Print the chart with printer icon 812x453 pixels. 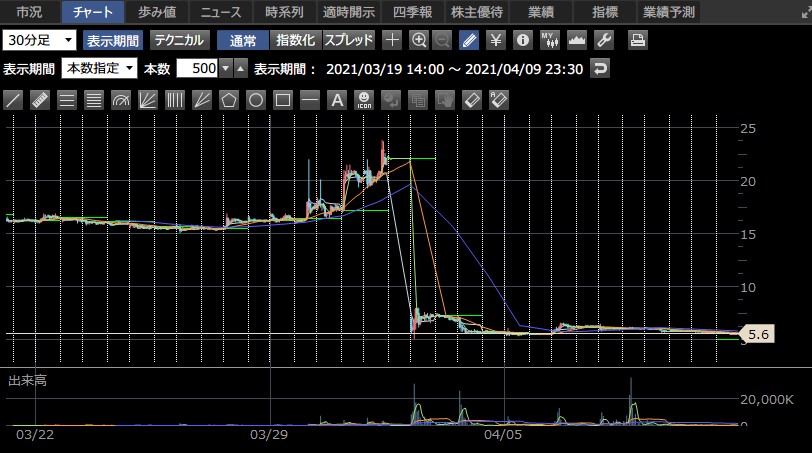coord(637,40)
